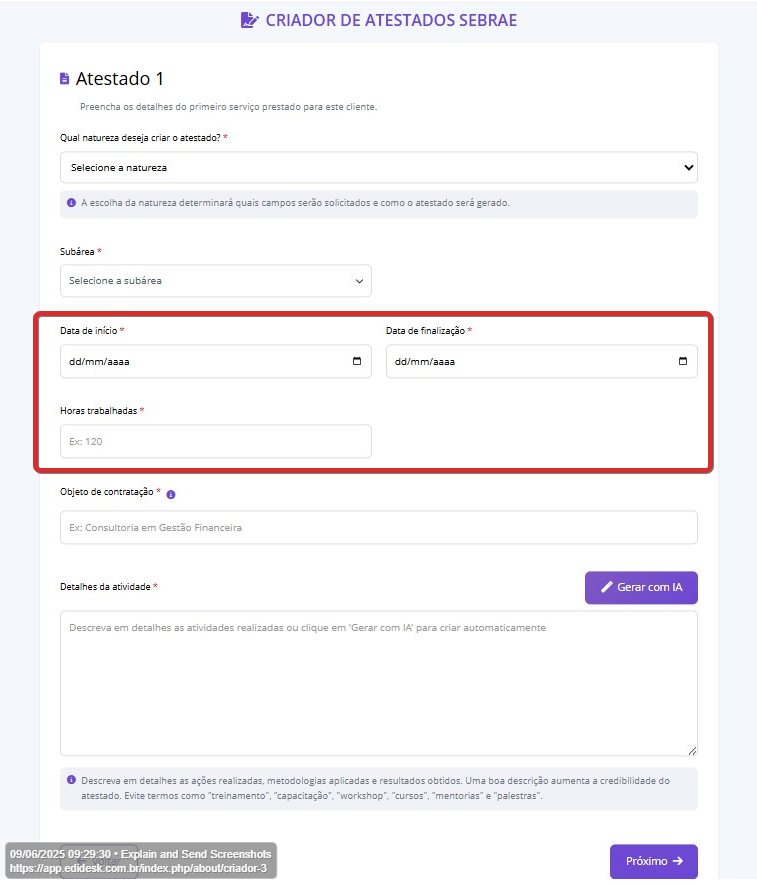Click inside the 'Detalhes da atividade' textarea
Screen dimensions: 757x885
pos(378,682)
